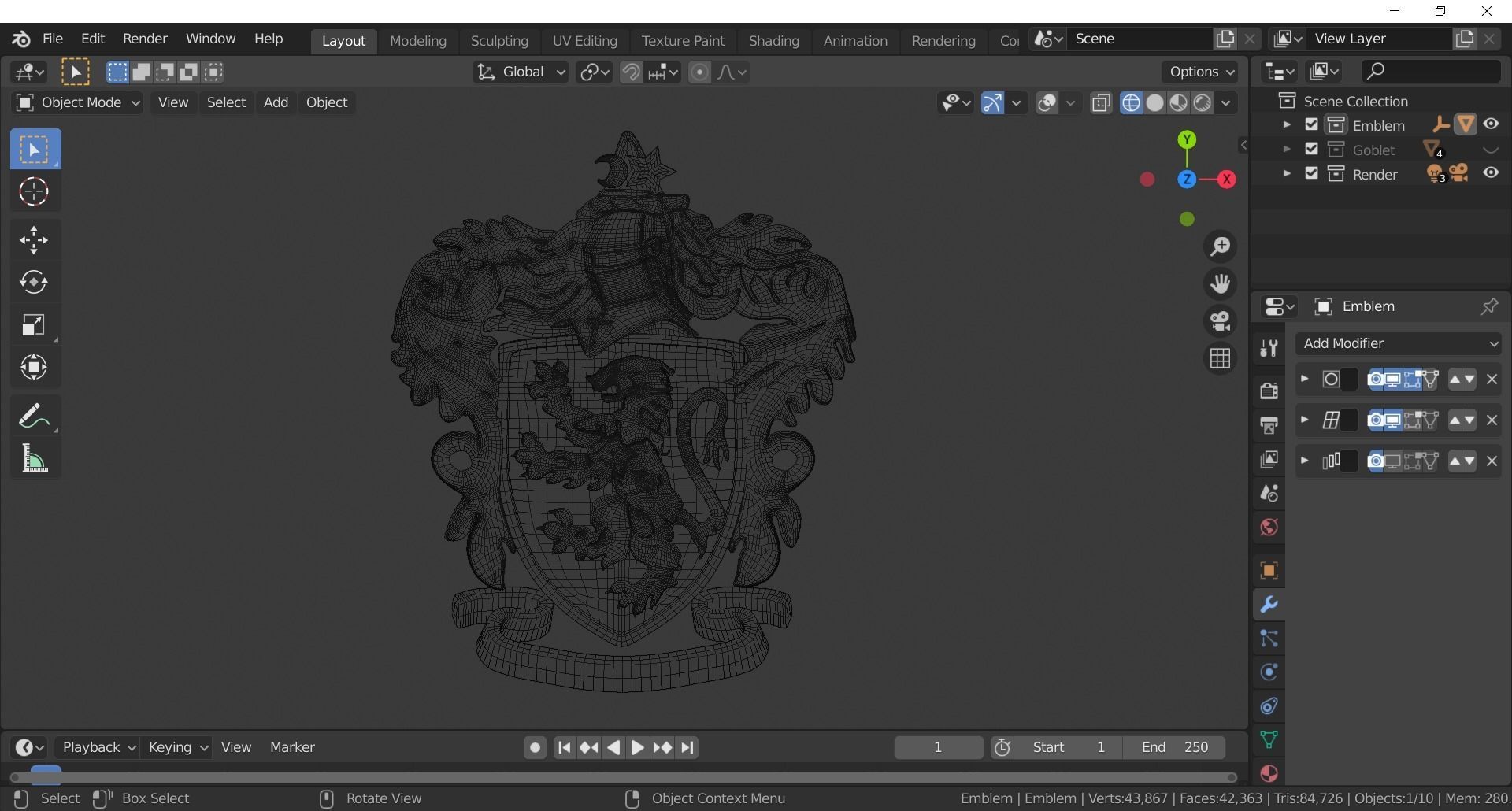Open the Edit menu
This screenshot has height=811, width=1512.
pos(93,39)
